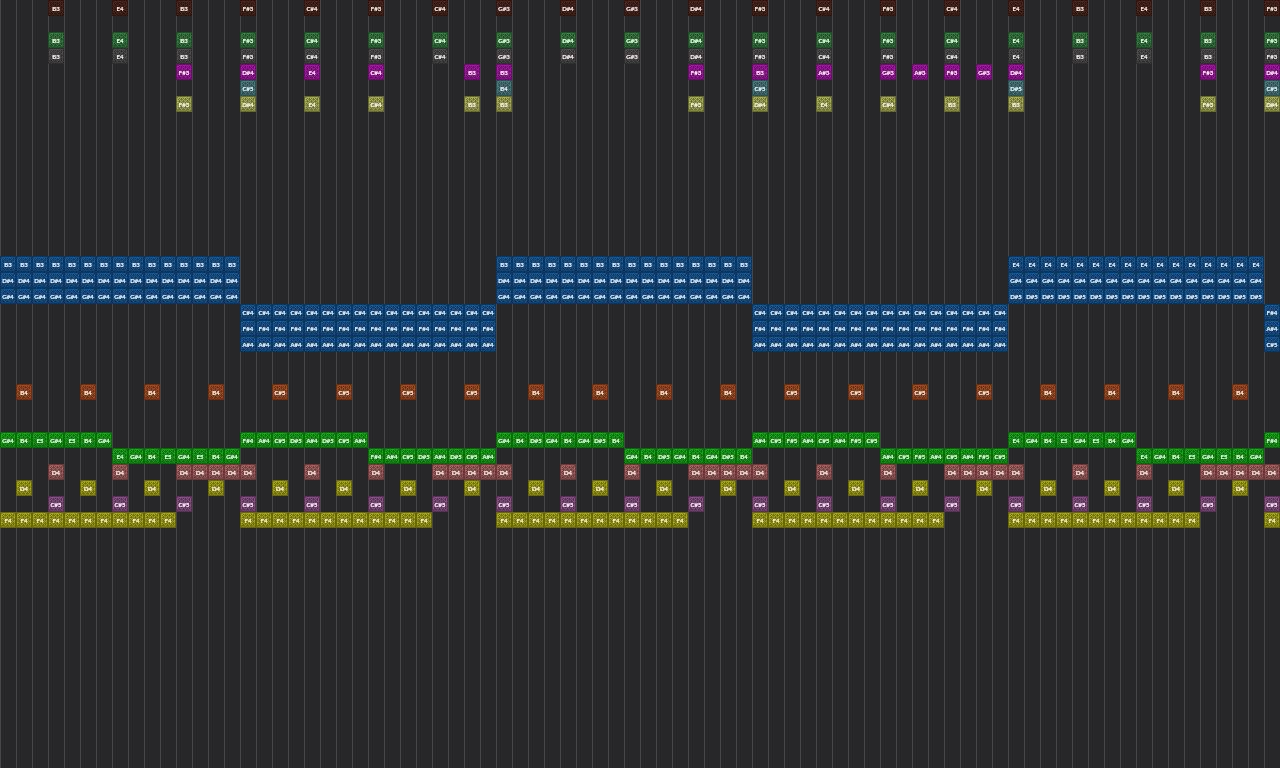Select the first bright green G#4 note
The height and width of the screenshot is (768, 1280).
8,440
